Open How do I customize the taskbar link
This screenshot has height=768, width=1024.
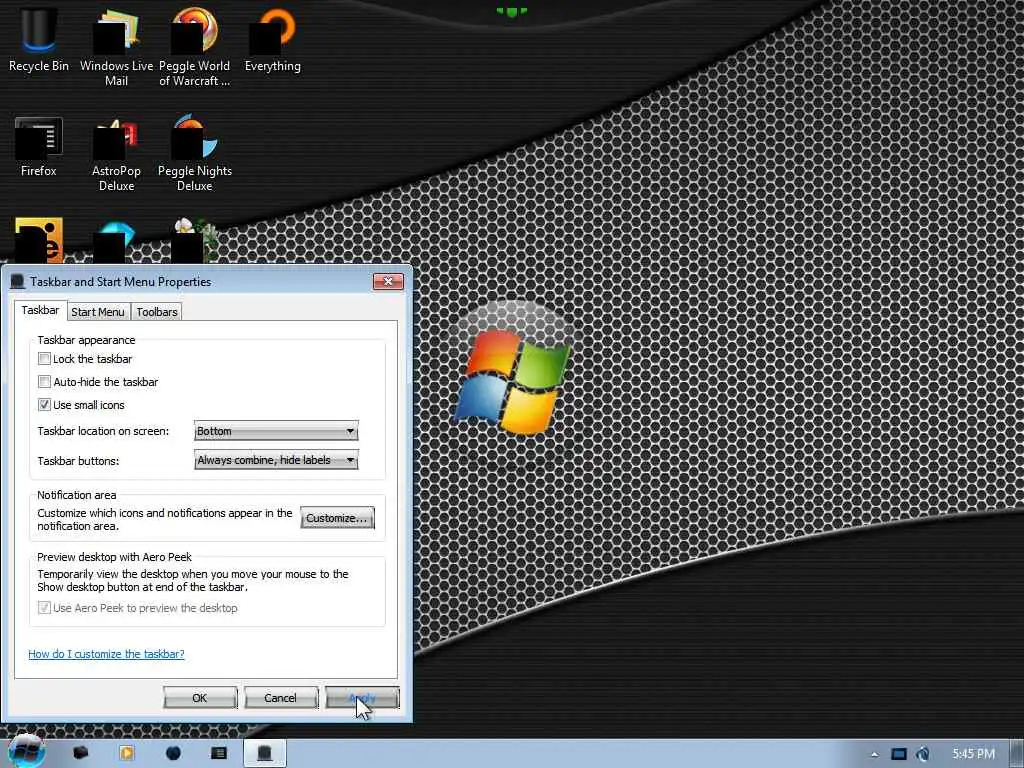[106, 654]
